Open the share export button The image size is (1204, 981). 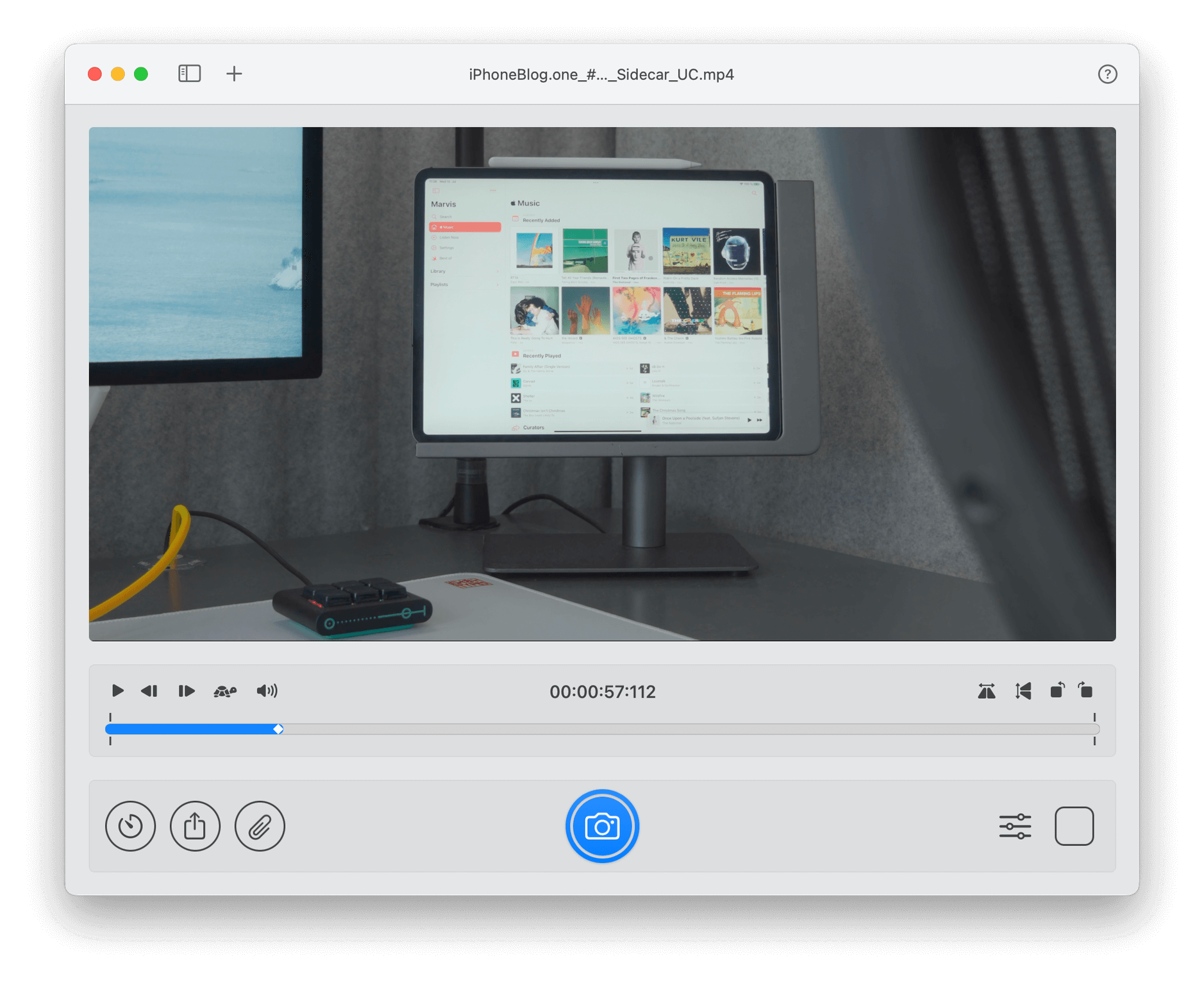(195, 826)
